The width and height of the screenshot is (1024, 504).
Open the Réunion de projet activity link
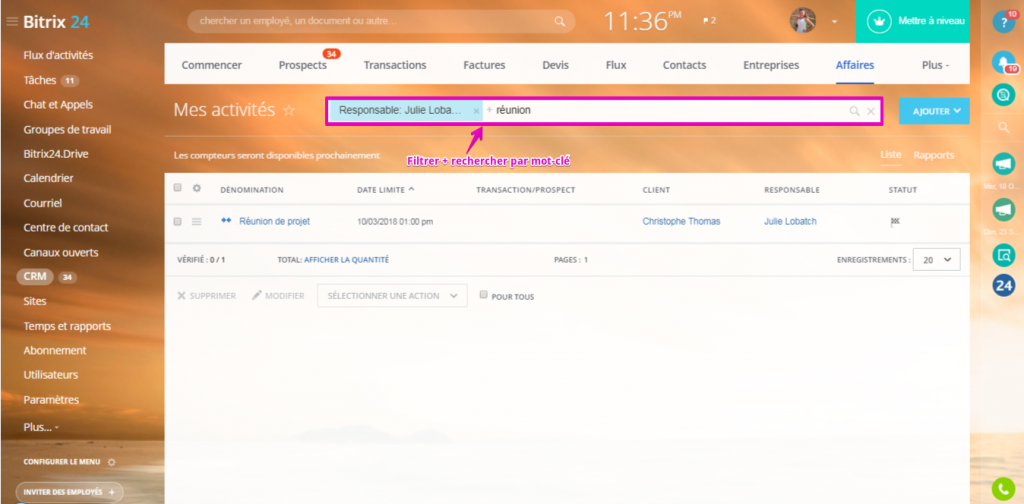274,221
